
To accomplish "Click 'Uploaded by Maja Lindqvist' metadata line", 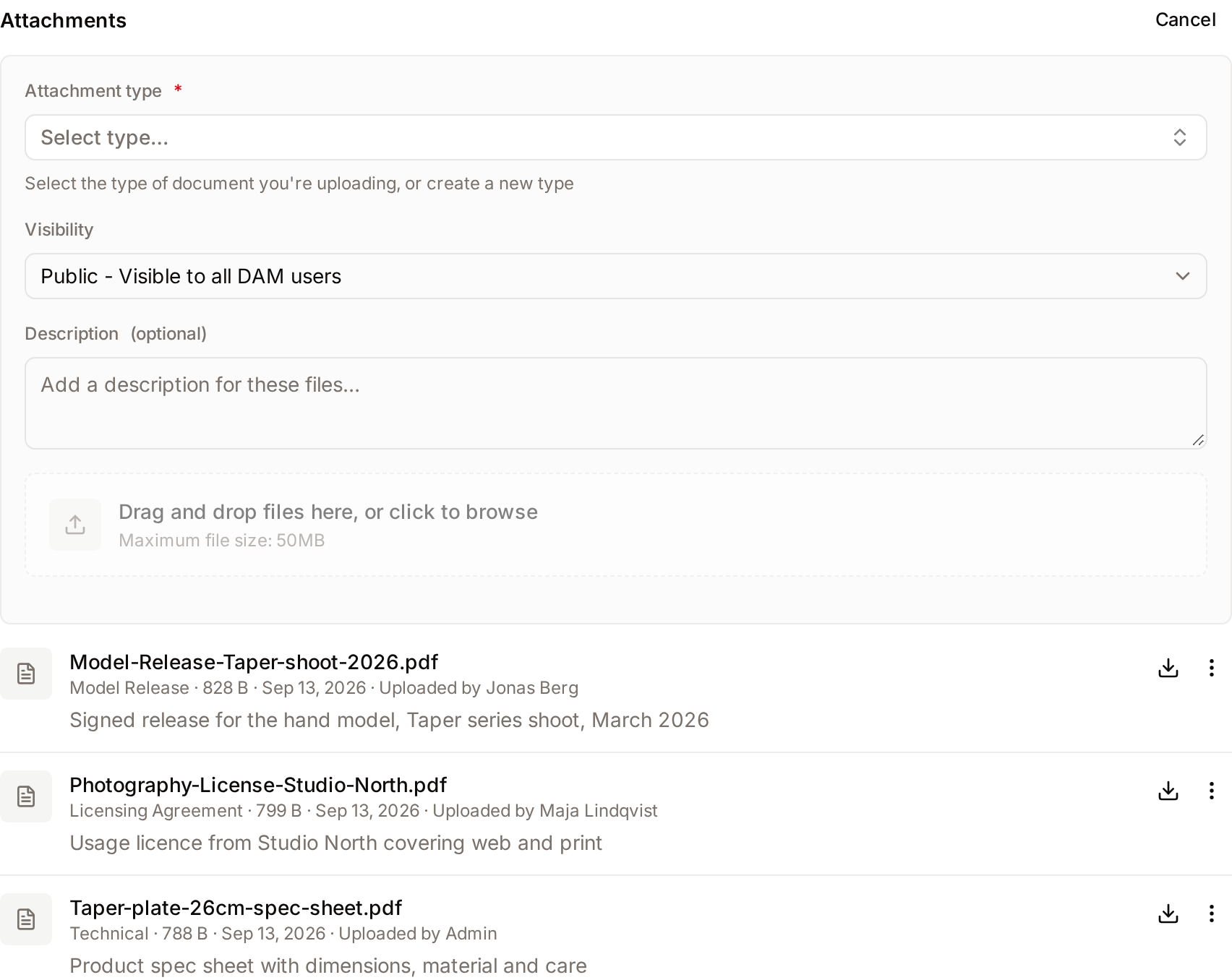I will (364, 811).
